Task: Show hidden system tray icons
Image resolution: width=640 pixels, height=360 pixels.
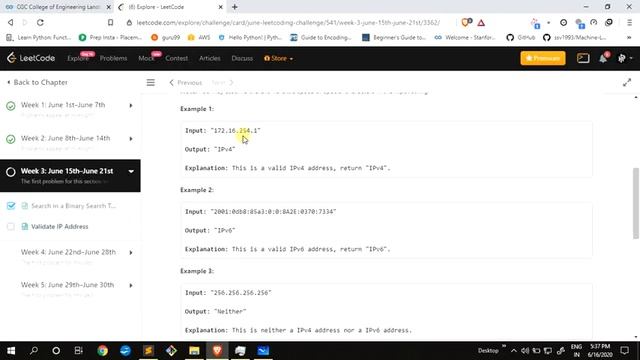Action: click(x=513, y=351)
